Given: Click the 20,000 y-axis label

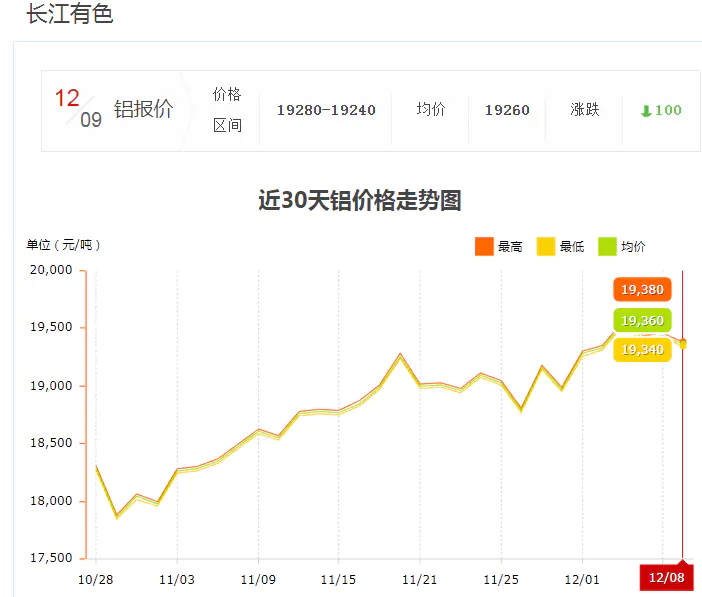Looking at the screenshot, I should pos(51,270).
